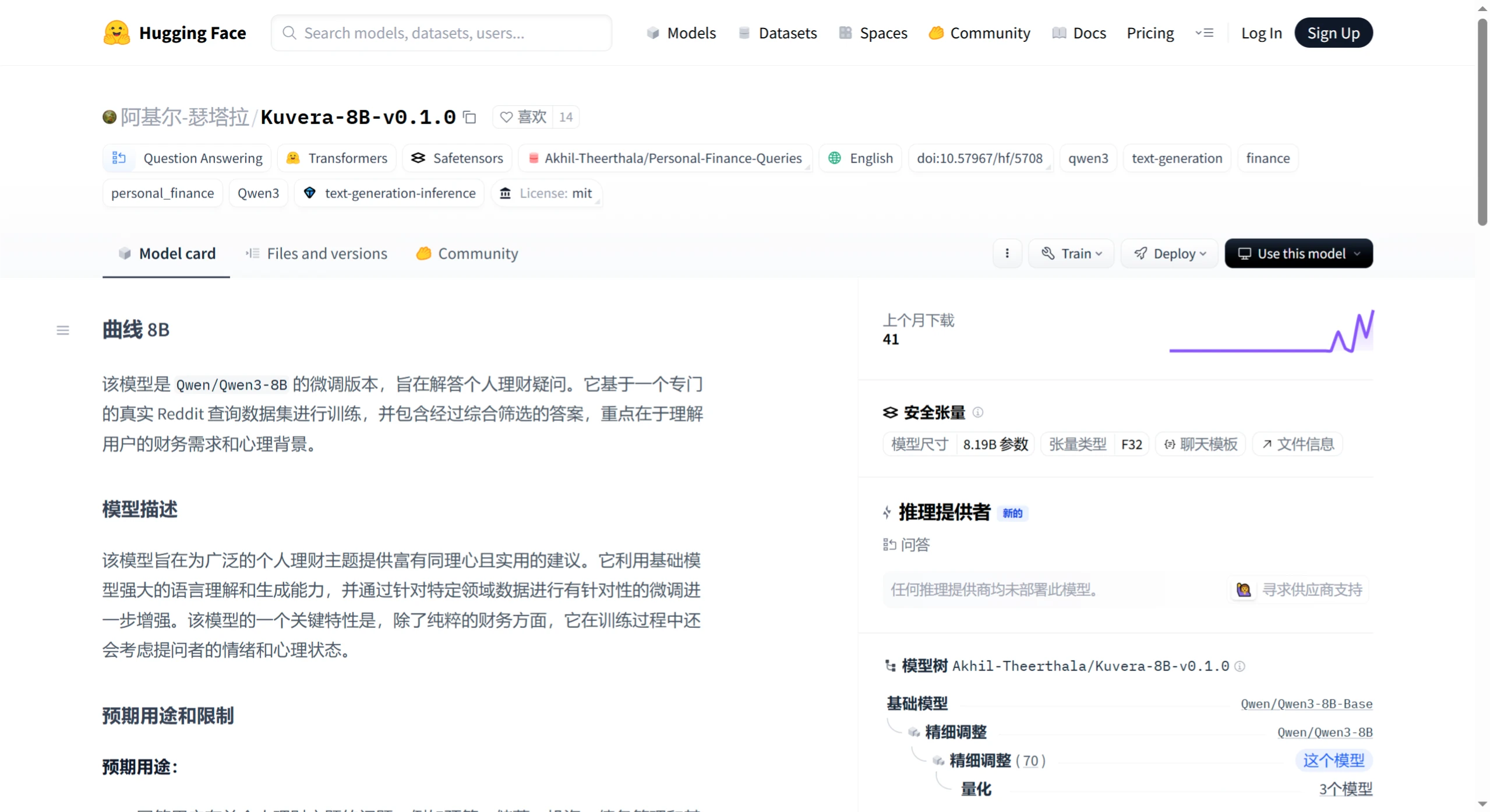Open Community in top navigation

pos(979,33)
